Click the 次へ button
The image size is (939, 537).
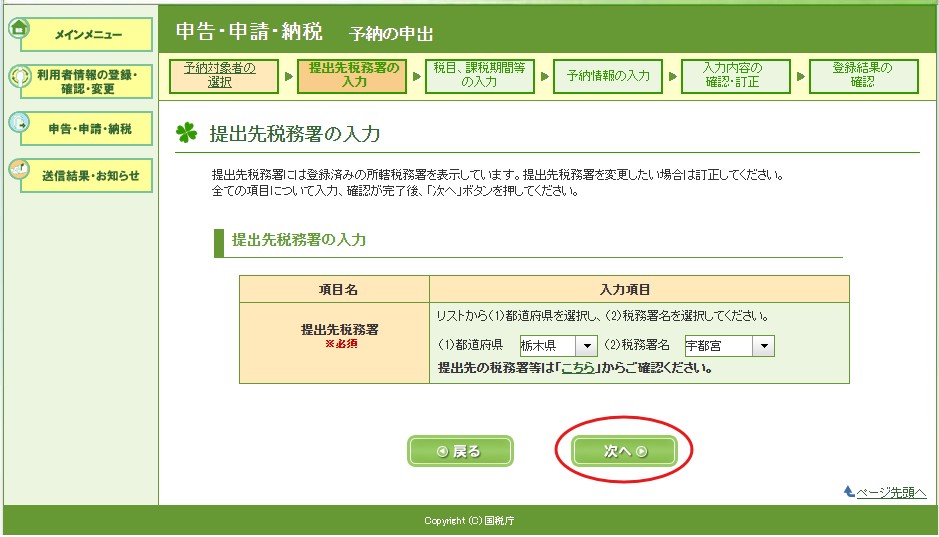[x=624, y=451]
